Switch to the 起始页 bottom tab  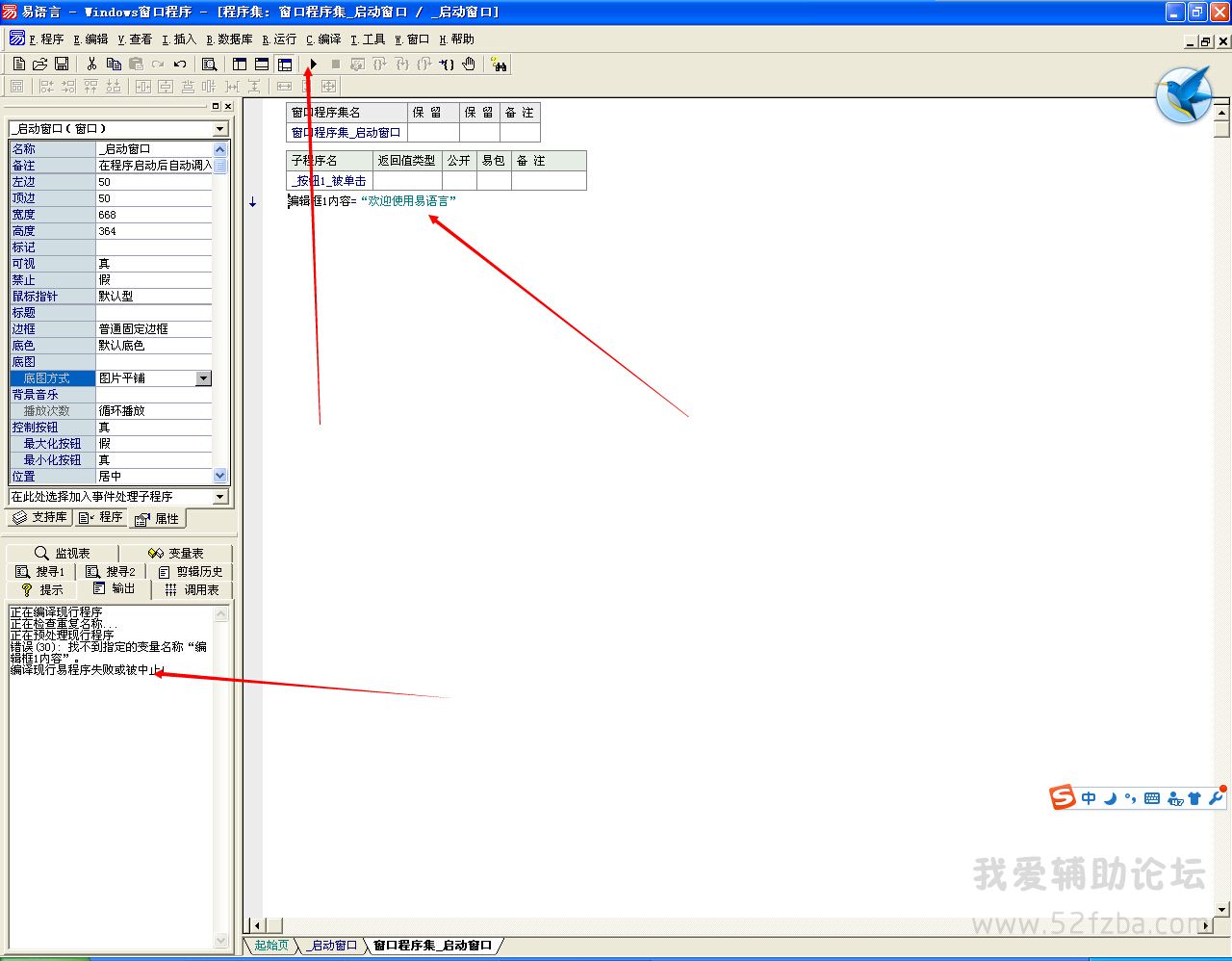271,946
